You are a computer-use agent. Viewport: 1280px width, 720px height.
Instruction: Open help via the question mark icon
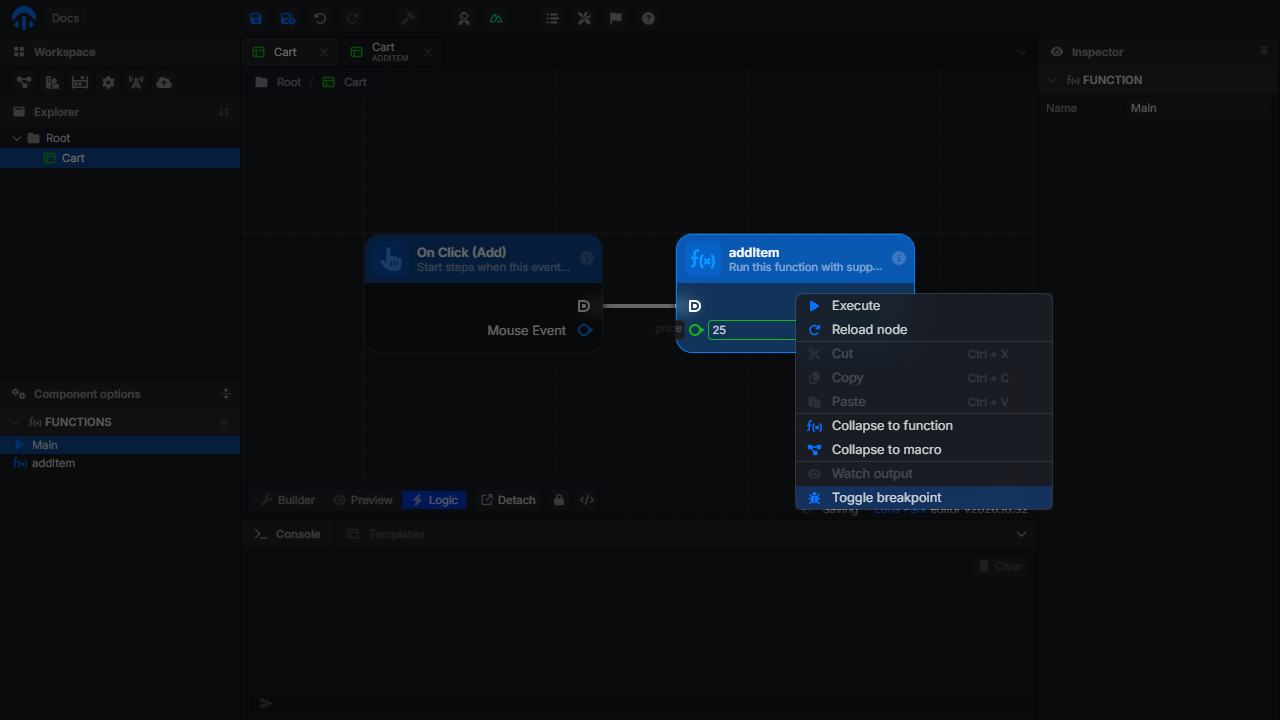648,18
